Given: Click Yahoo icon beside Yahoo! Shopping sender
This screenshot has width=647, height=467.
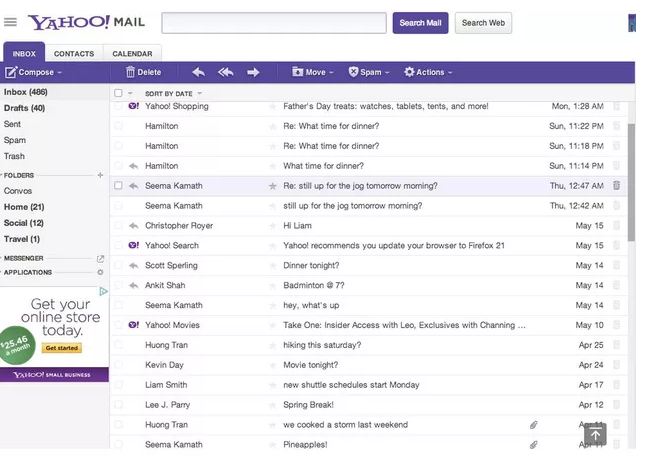Looking at the screenshot, I should pos(134,106).
